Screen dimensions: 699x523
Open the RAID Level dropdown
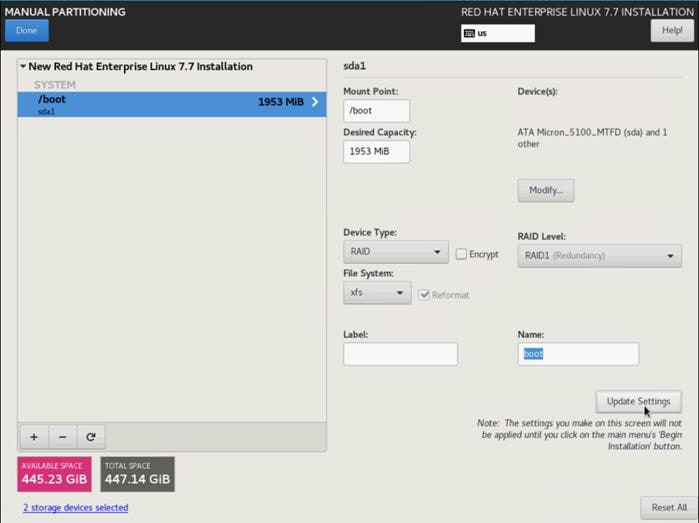[x=600, y=256]
